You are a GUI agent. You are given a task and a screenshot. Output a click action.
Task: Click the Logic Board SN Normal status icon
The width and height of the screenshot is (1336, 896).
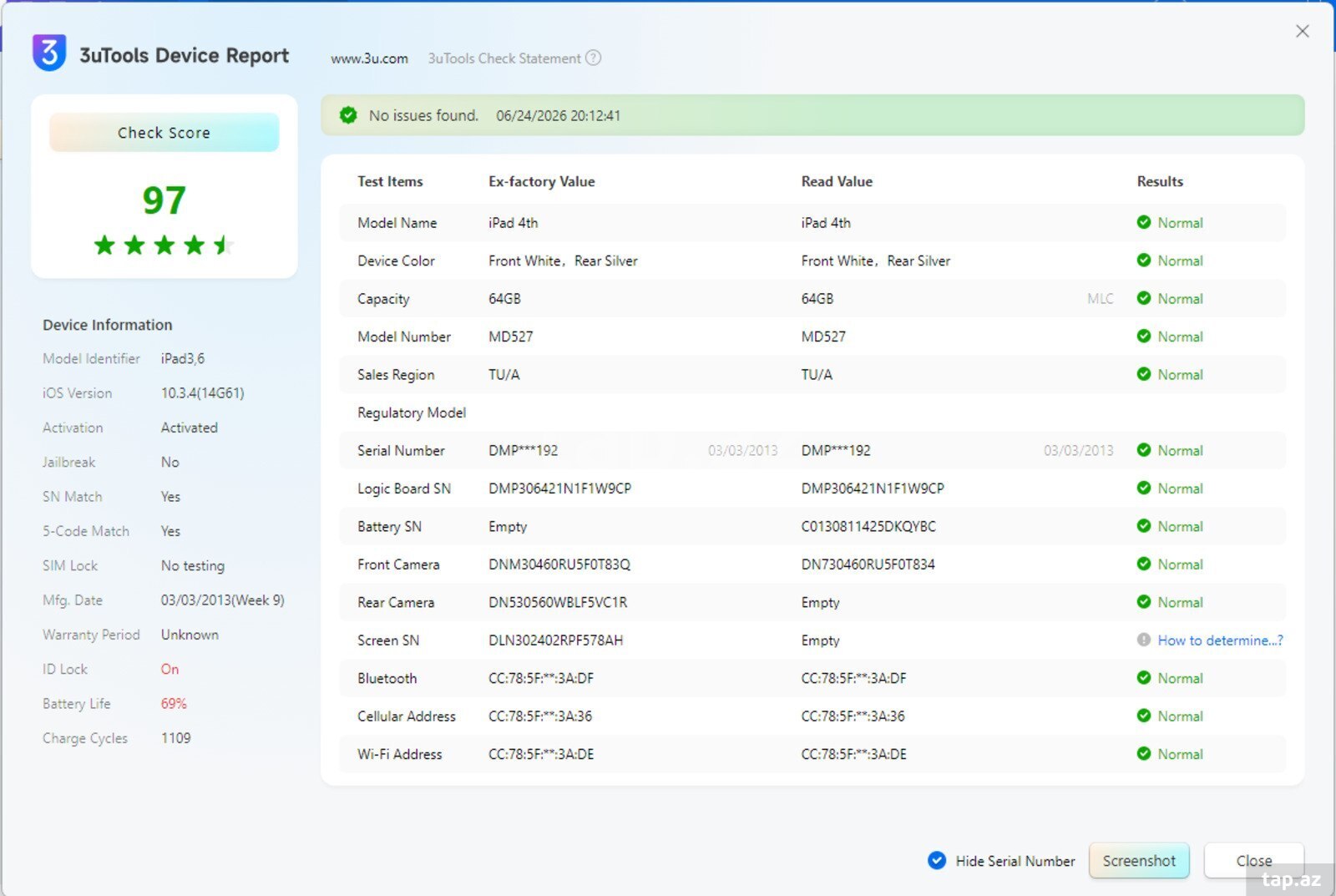1144,488
